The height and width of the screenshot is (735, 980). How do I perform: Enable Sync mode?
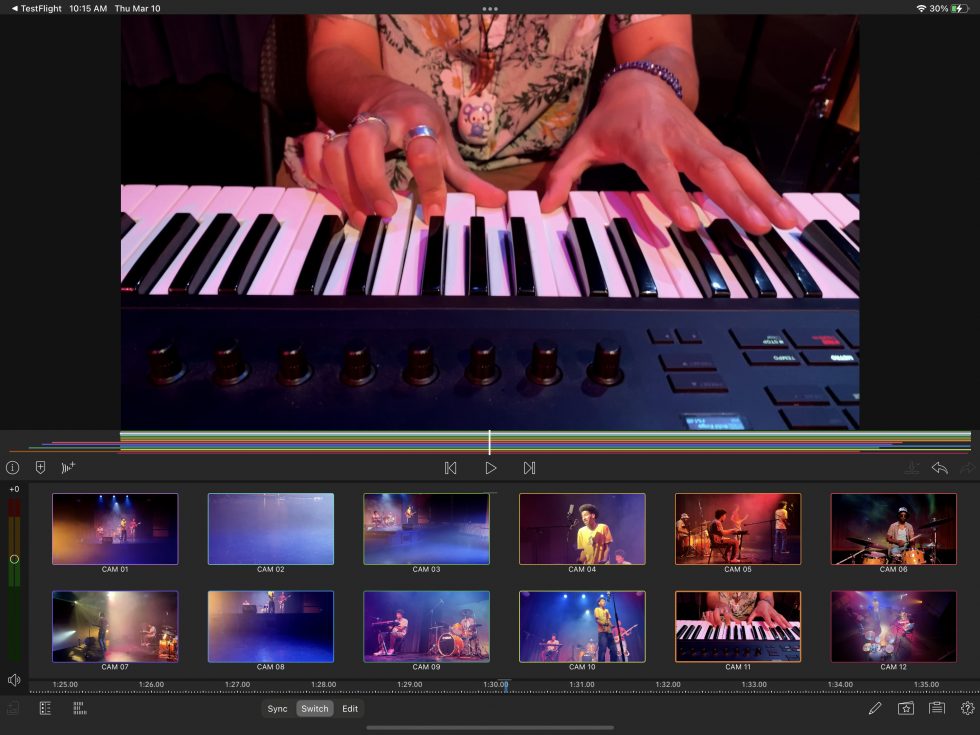277,708
